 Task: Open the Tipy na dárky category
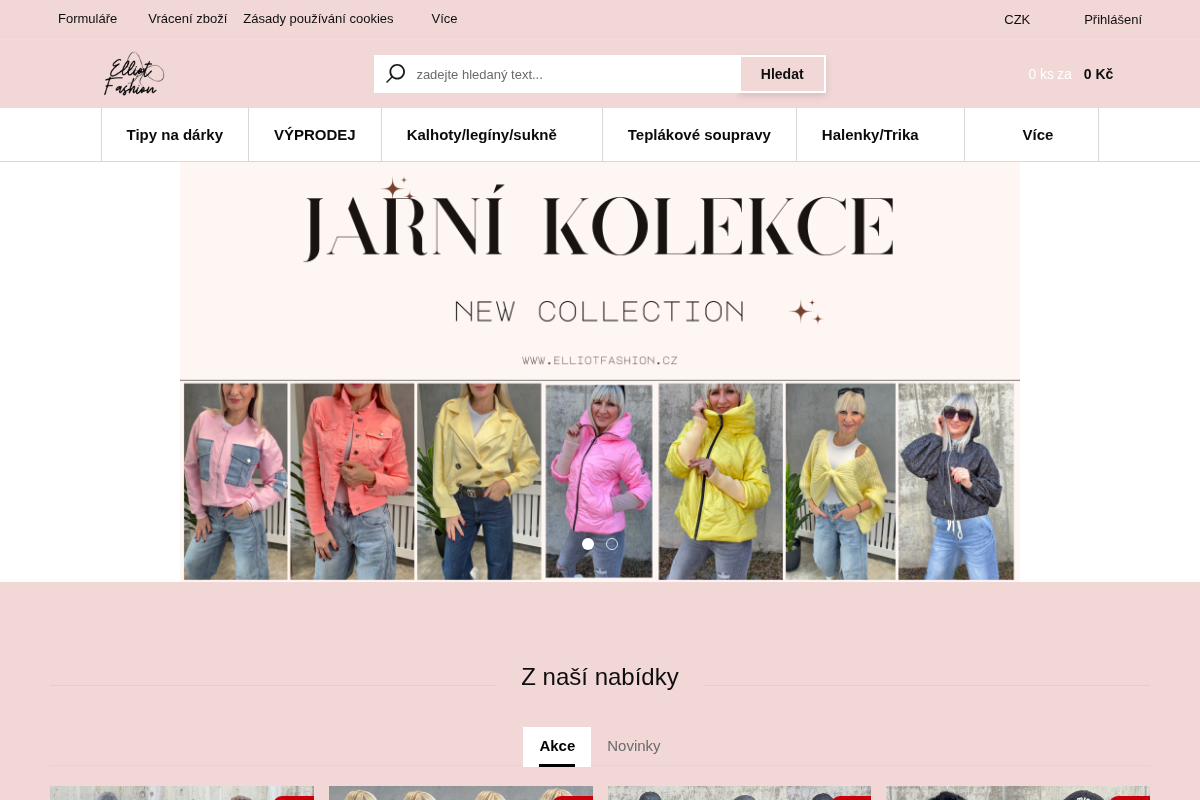[x=175, y=135]
